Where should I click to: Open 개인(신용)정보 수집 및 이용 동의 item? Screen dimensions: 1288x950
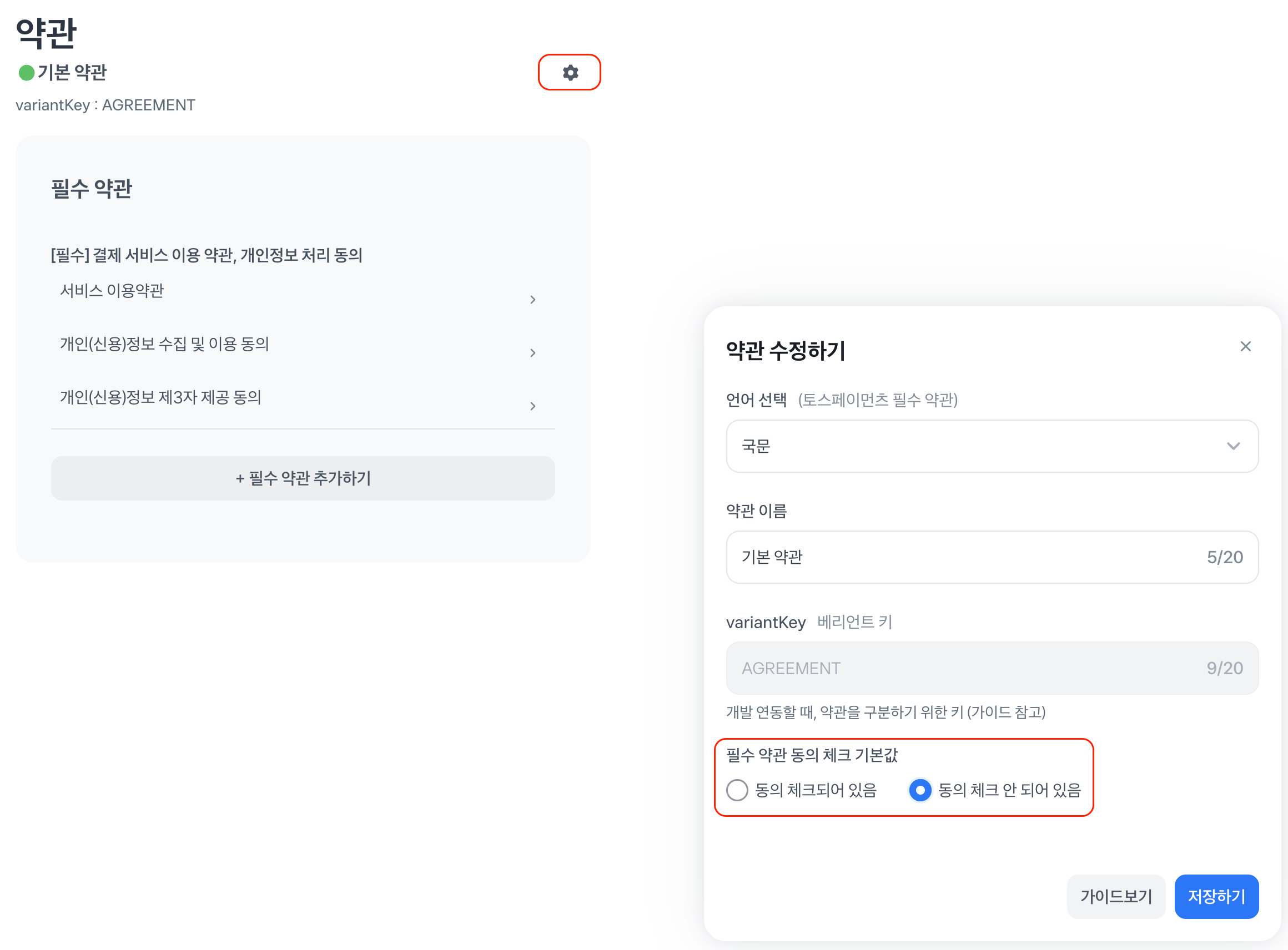(x=164, y=345)
